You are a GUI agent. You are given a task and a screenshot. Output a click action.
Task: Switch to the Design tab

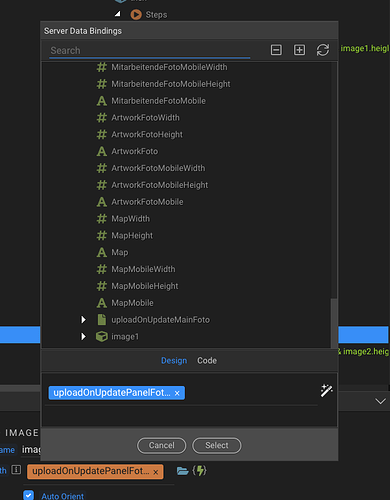(174, 360)
